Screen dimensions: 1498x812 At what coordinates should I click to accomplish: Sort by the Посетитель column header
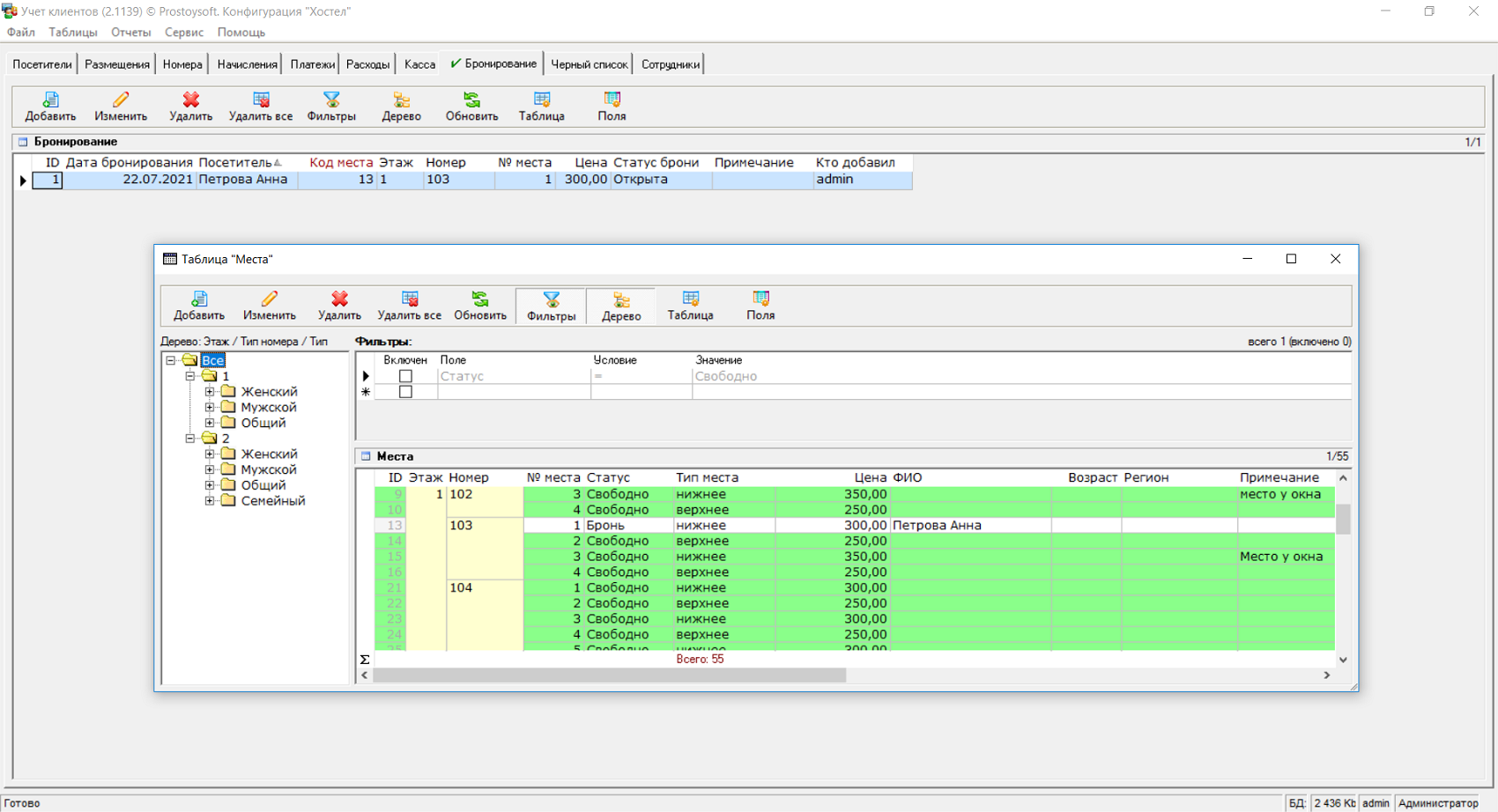(235, 163)
